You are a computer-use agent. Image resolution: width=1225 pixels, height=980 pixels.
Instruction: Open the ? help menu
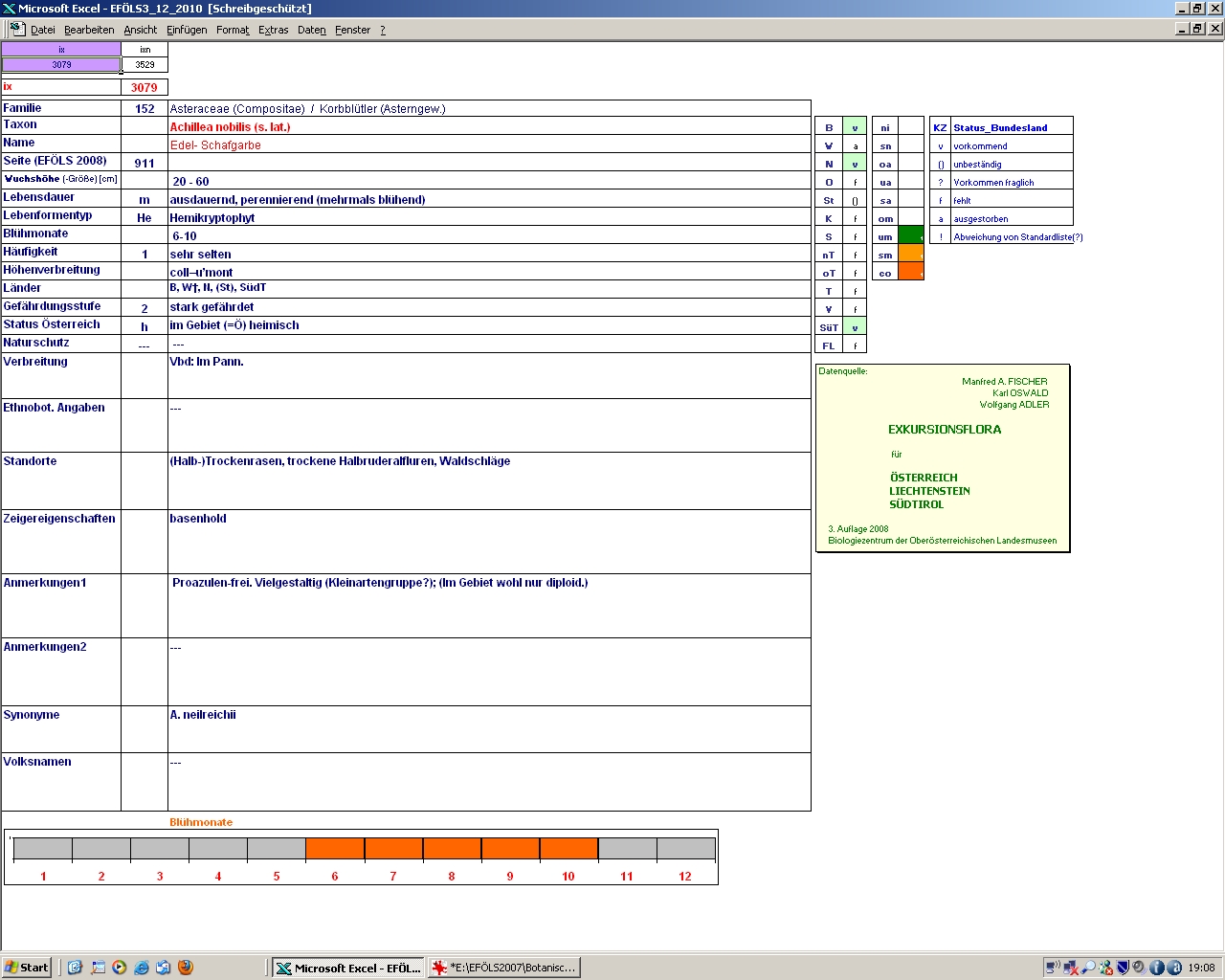(383, 30)
